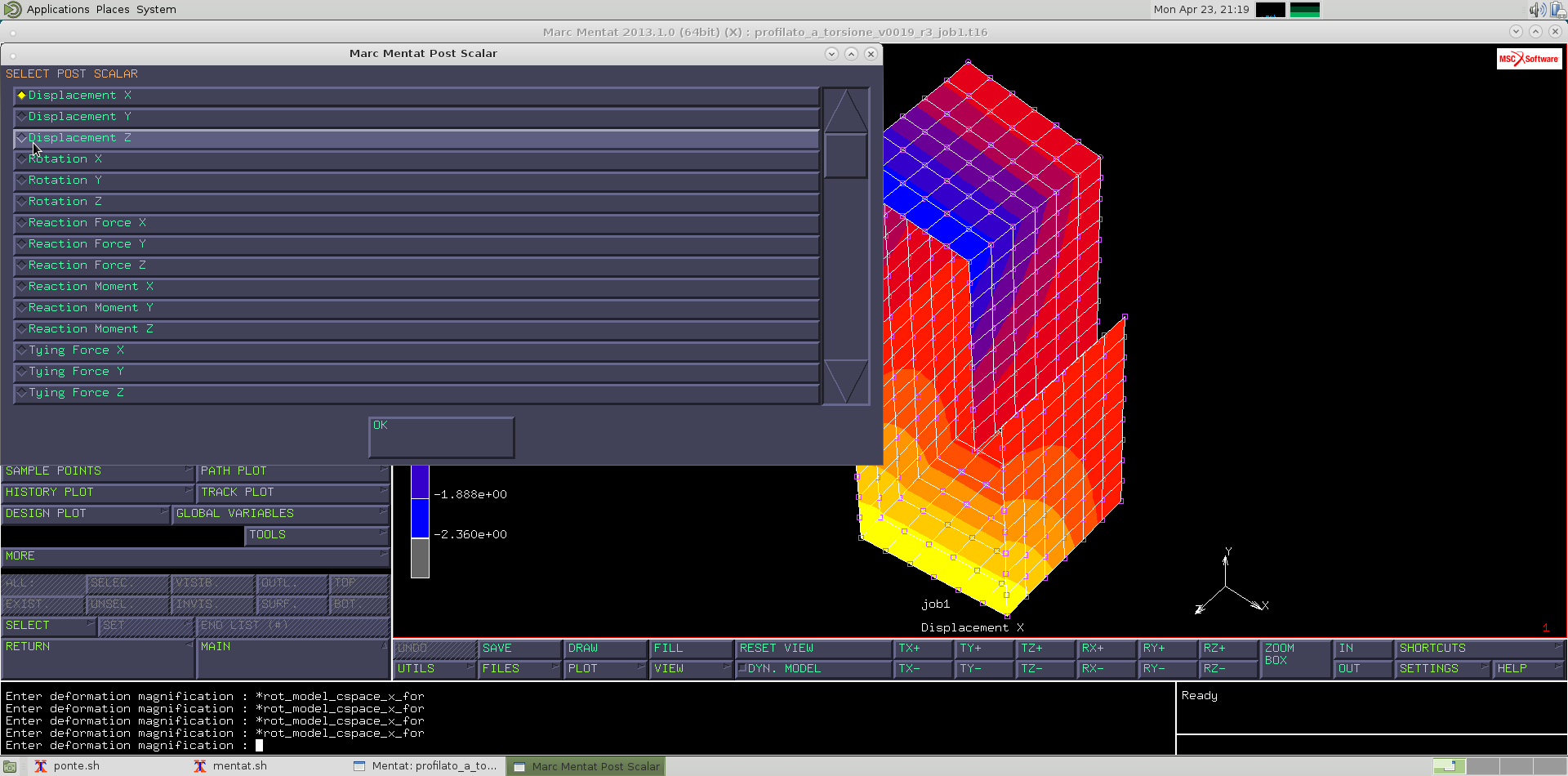Open PATH PLOT submenu
Viewport: 1568px width, 776px height.
pos(292,471)
